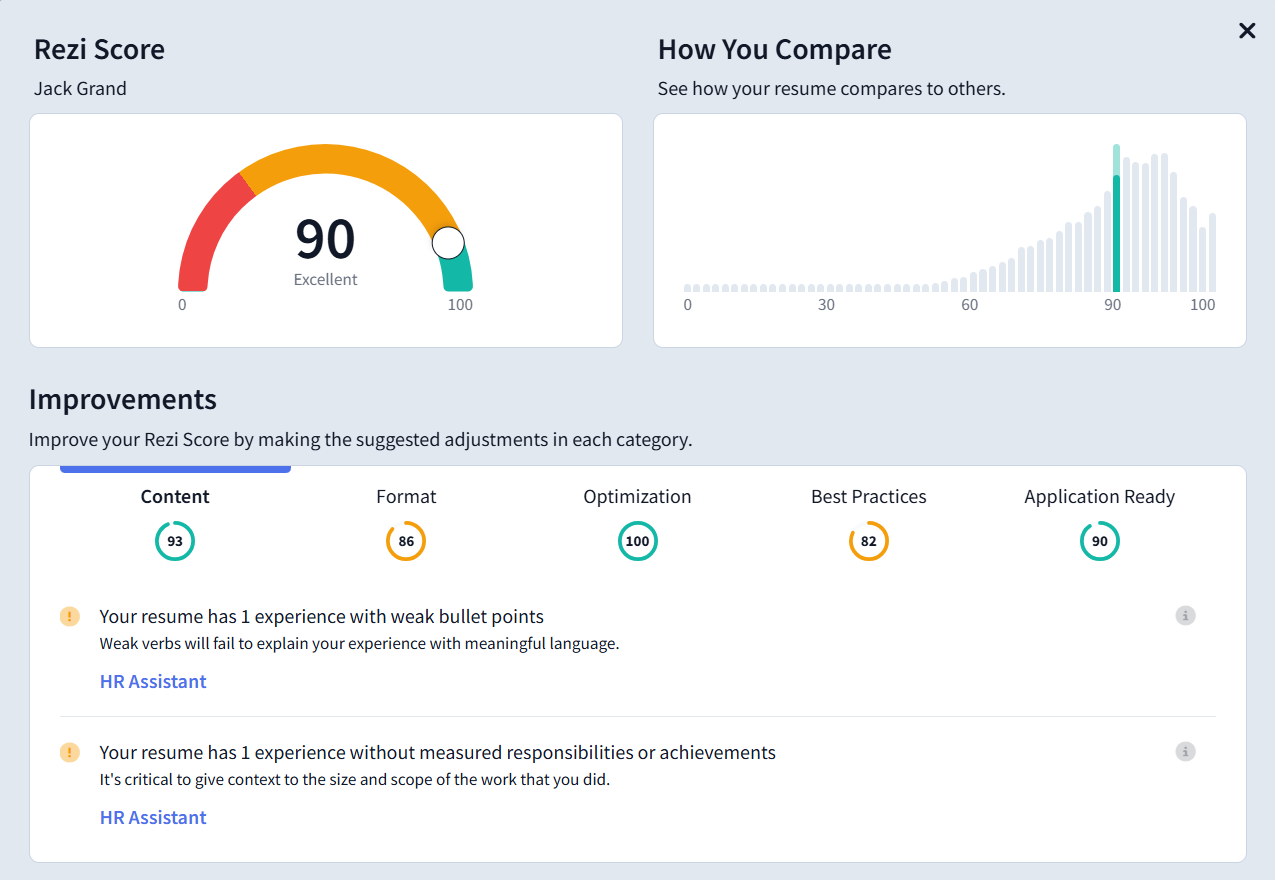Screen dimensions: 1275x880
Task: Click the teal segment of the gauge
Action: (458, 272)
